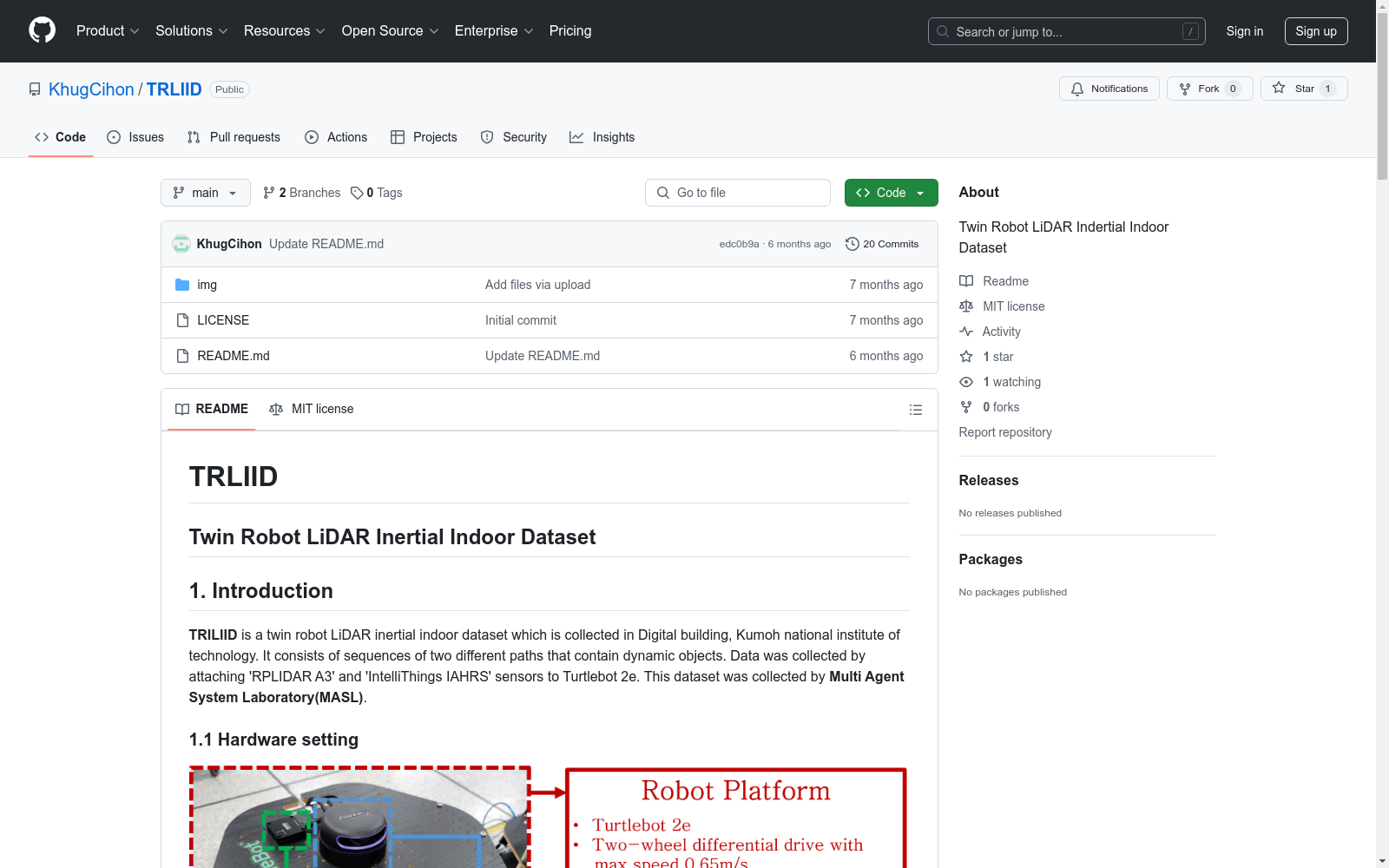
Task: Open the LICENSE file
Action: click(223, 320)
